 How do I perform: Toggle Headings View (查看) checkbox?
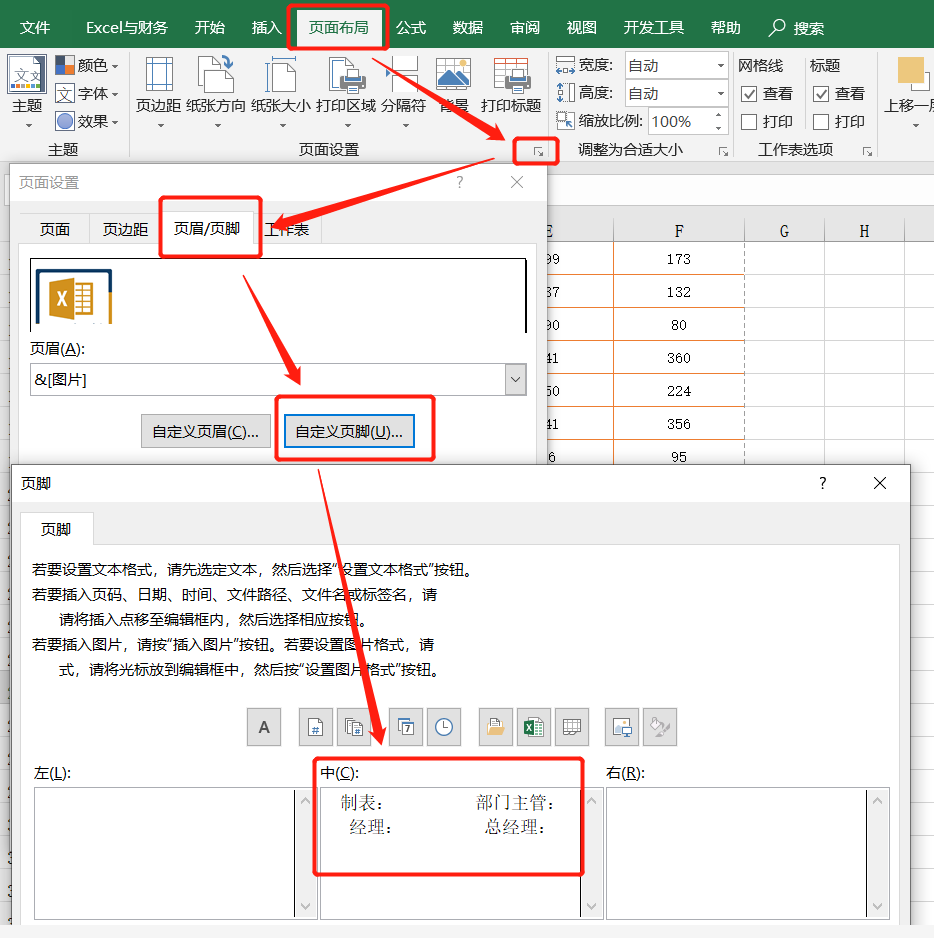(821, 94)
